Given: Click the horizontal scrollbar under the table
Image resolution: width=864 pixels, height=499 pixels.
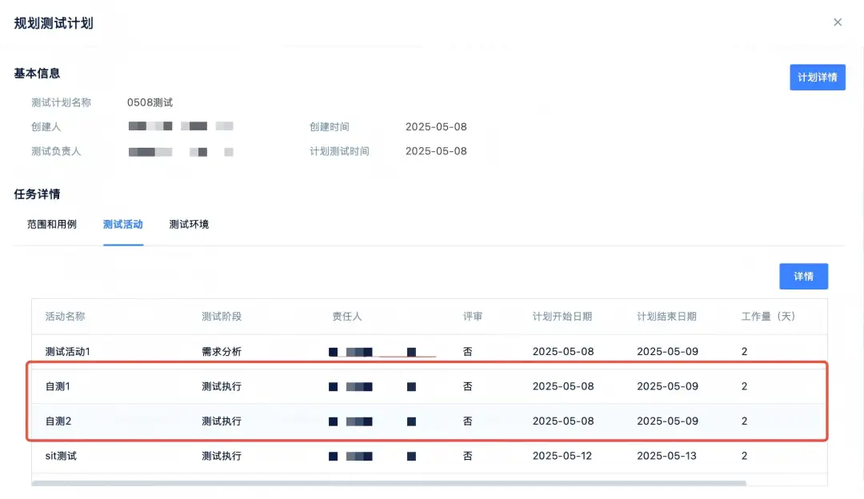Looking at the screenshot, I should [389, 484].
